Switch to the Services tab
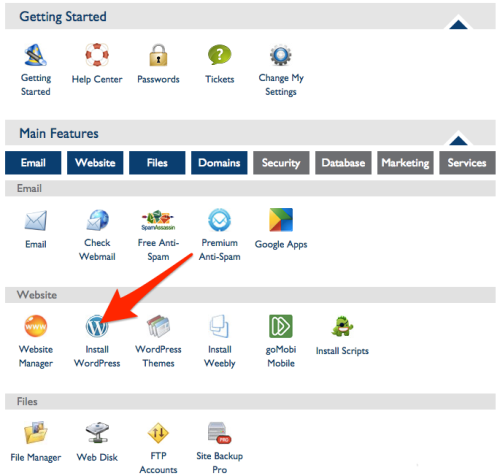The width and height of the screenshot is (500, 476). pos(467,163)
